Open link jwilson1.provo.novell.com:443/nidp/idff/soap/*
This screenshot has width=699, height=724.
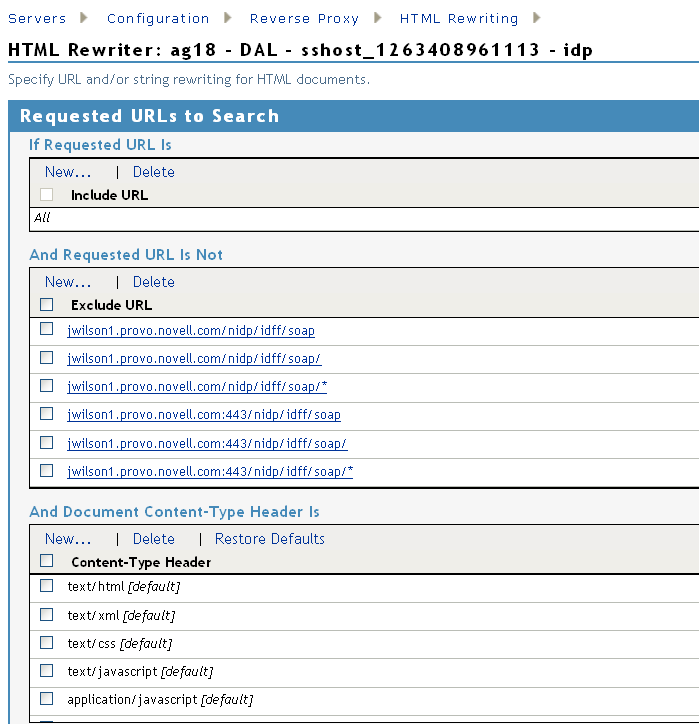point(210,471)
